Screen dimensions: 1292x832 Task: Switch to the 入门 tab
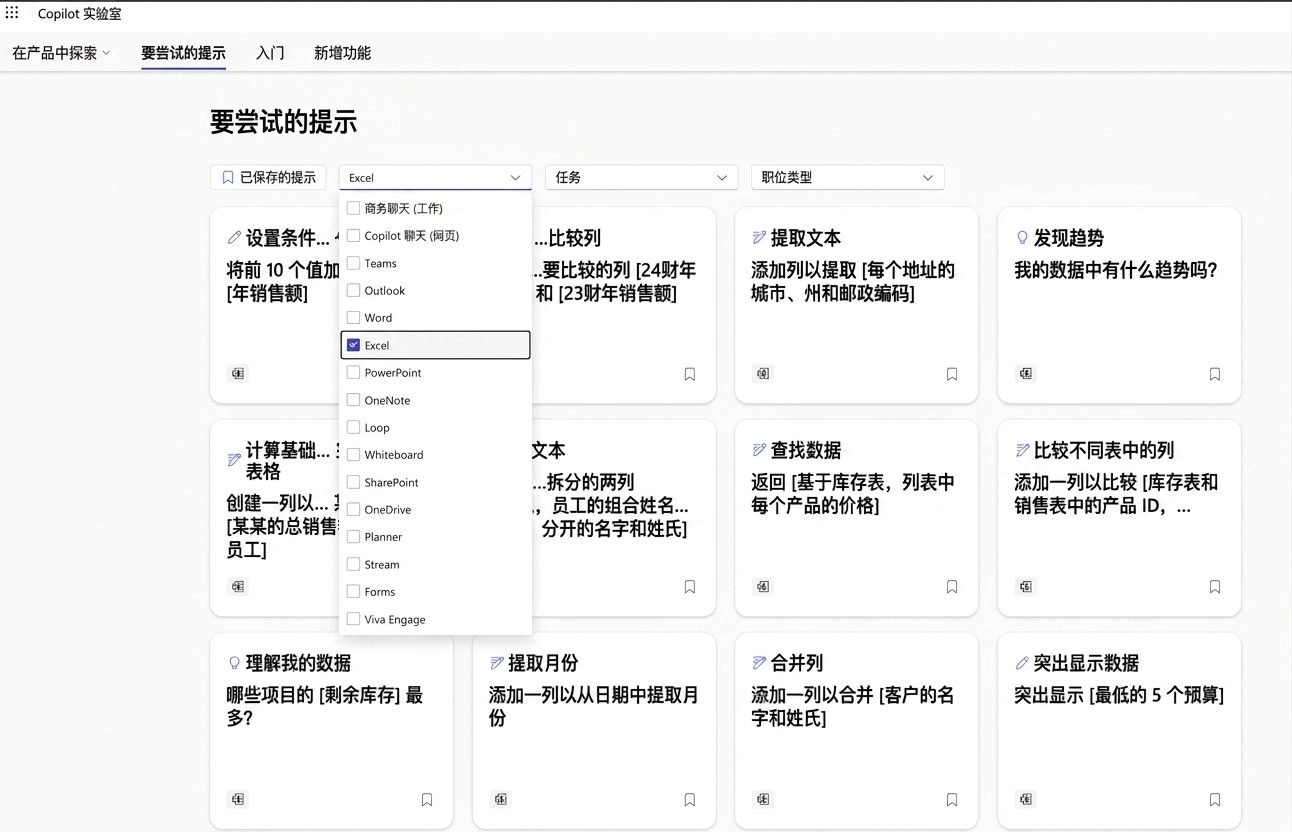pyautogui.click(x=270, y=53)
